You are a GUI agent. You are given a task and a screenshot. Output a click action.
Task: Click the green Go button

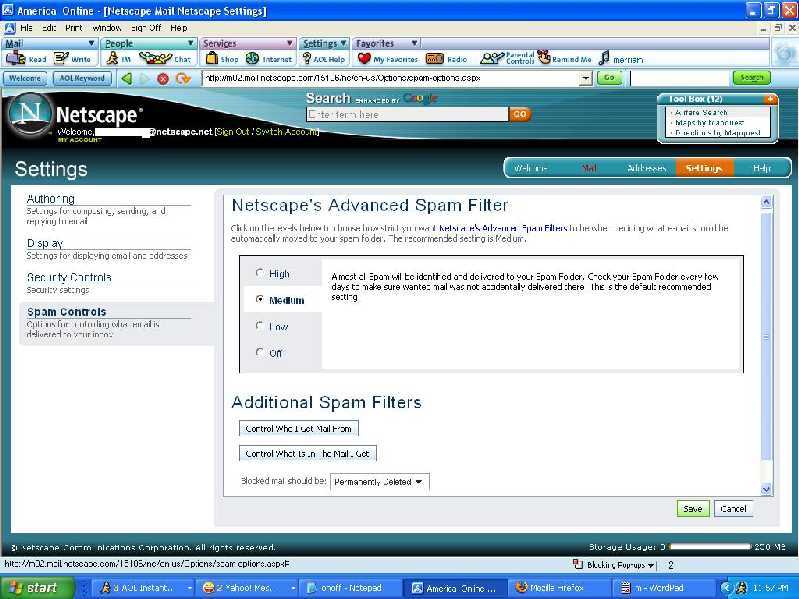click(609, 78)
